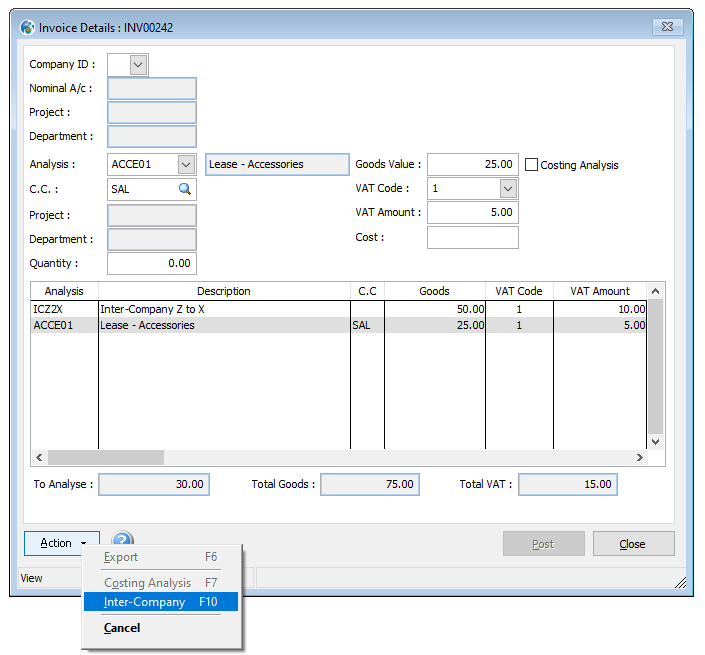The image size is (705, 655).
Task: Click the horizontal scrollbar thumb
Action: (106, 457)
